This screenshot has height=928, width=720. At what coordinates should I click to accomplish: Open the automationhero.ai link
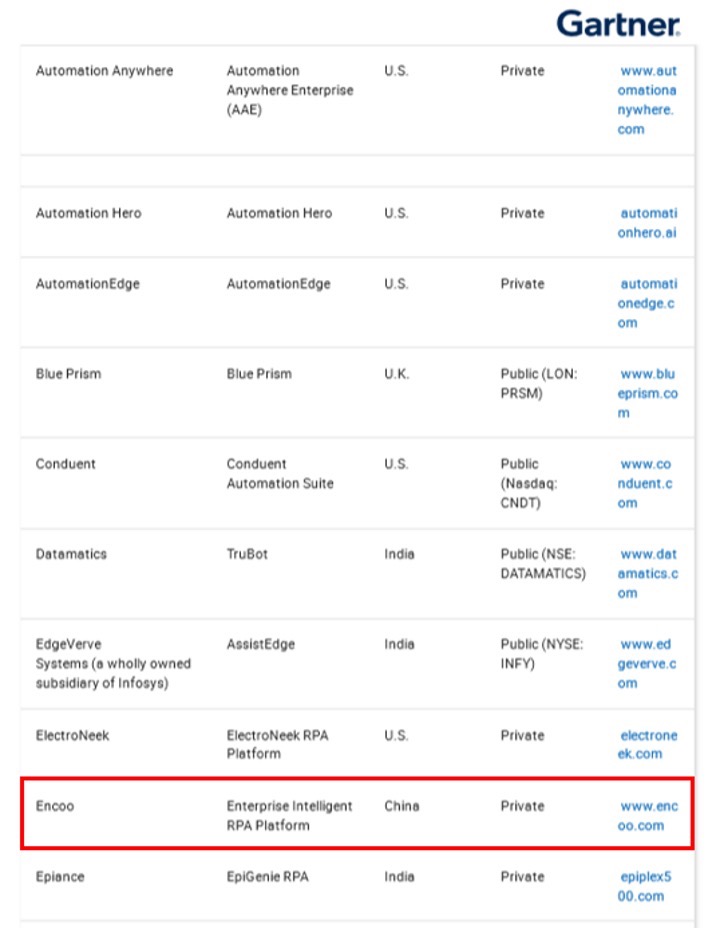tap(647, 223)
